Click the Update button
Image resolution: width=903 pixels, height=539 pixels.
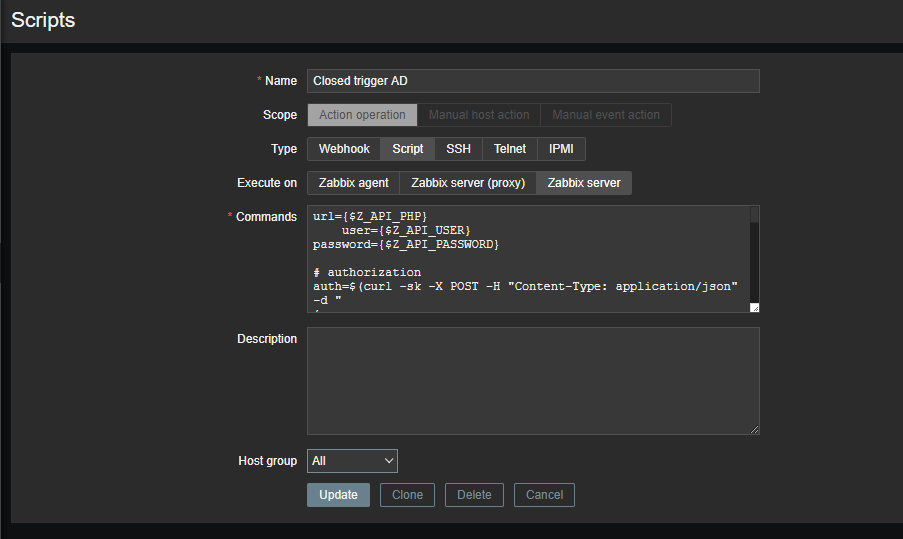click(338, 495)
